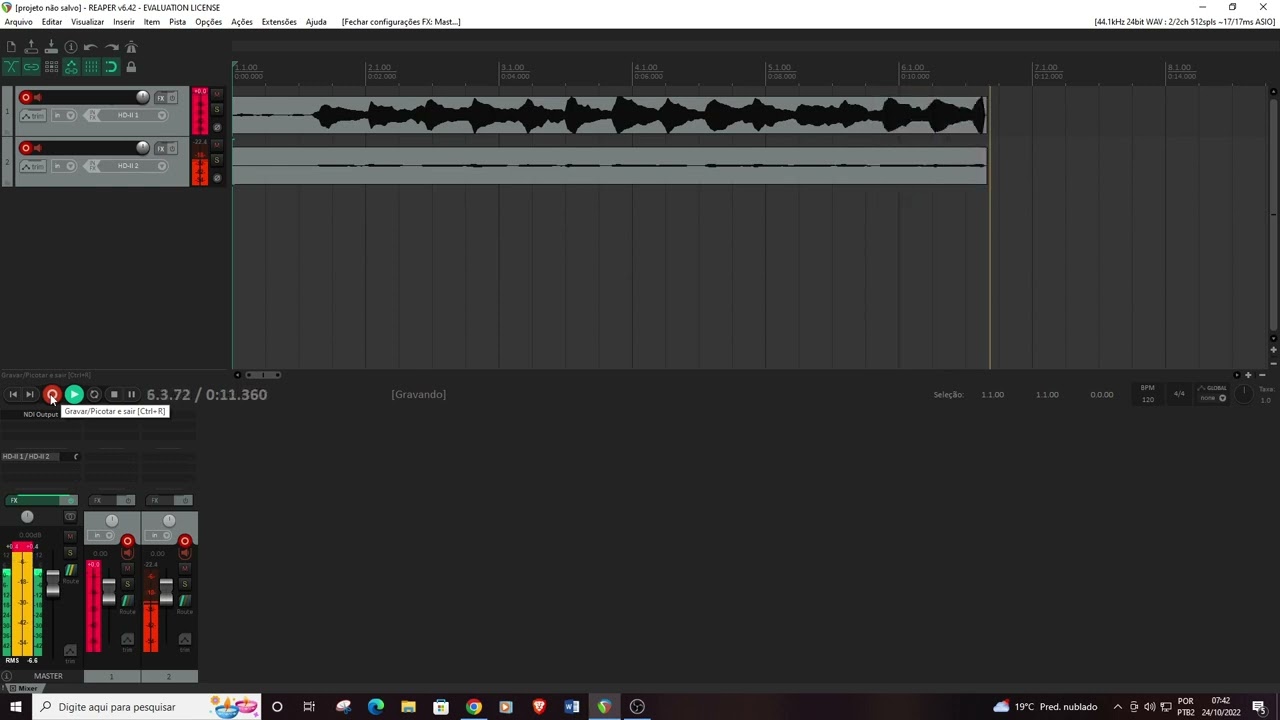Disarm record on track 1 in track panel
This screenshot has width=1280, height=720.
pyautogui.click(x=26, y=97)
